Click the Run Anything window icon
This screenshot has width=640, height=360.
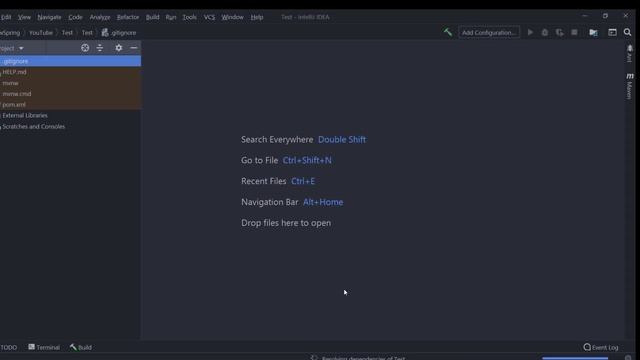612,32
